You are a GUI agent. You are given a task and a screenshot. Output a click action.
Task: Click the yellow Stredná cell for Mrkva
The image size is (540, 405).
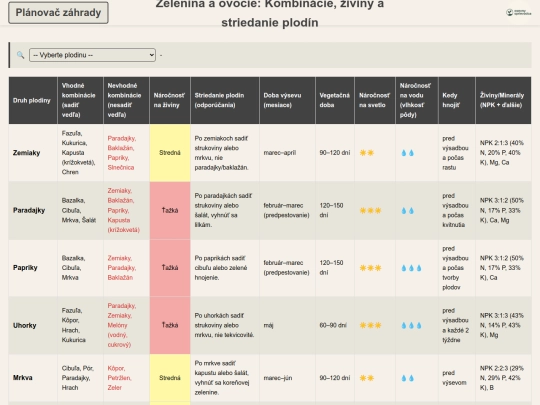[x=170, y=378]
